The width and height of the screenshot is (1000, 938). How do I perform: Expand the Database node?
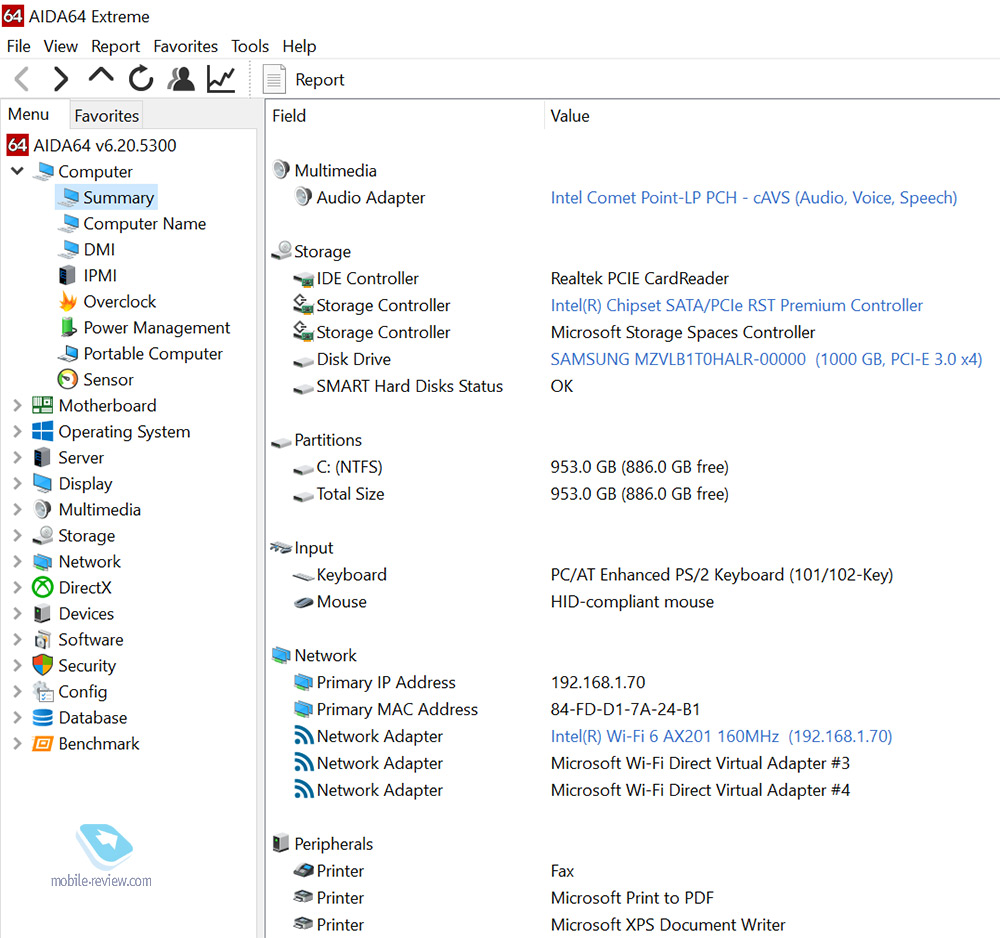[17, 718]
